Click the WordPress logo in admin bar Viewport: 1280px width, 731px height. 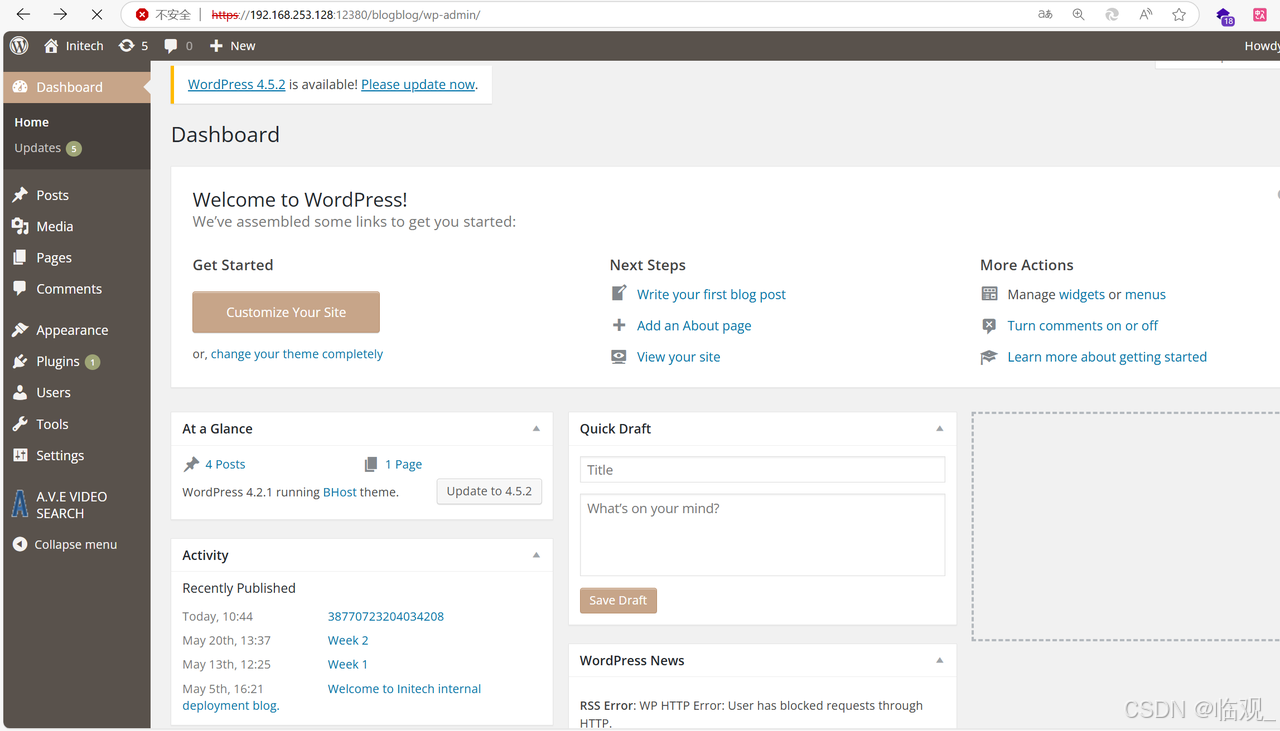[19, 46]
